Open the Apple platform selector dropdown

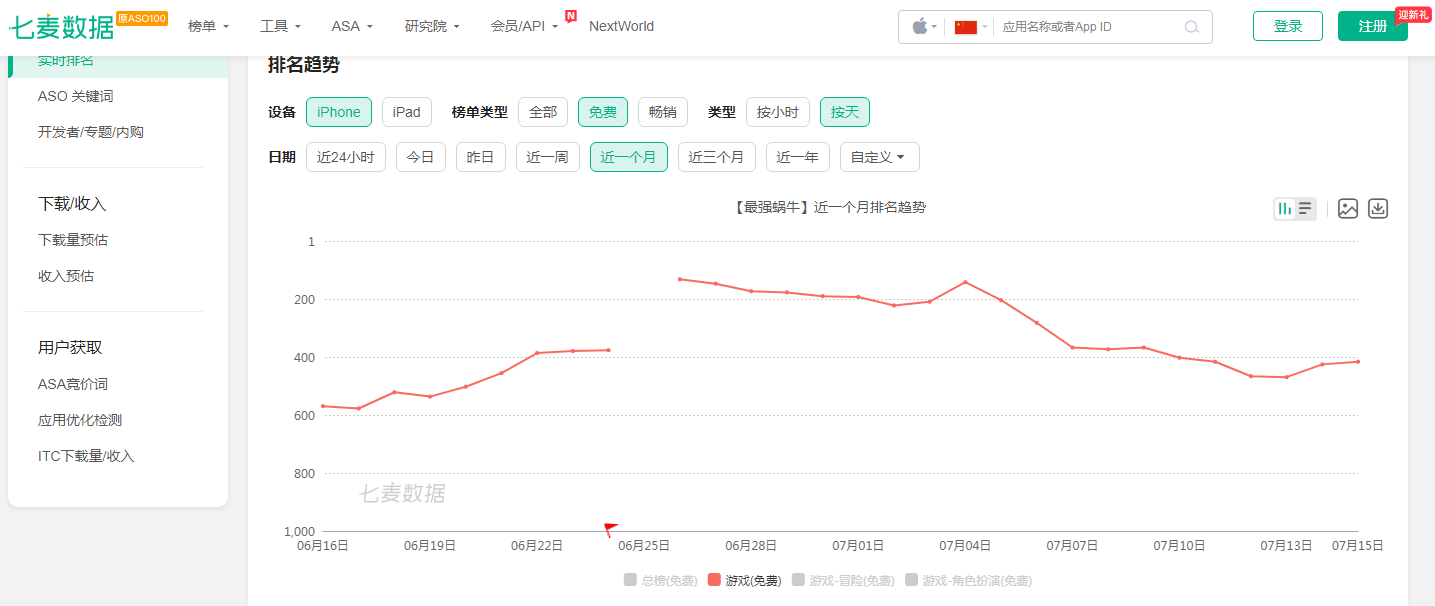(x=920, y=27)
